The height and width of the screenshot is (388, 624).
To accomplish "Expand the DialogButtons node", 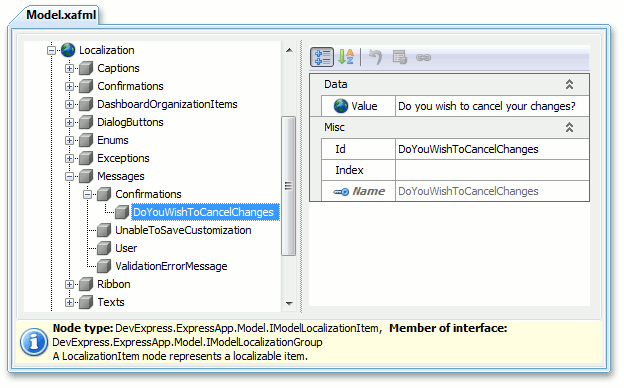I will click(69, 122).
